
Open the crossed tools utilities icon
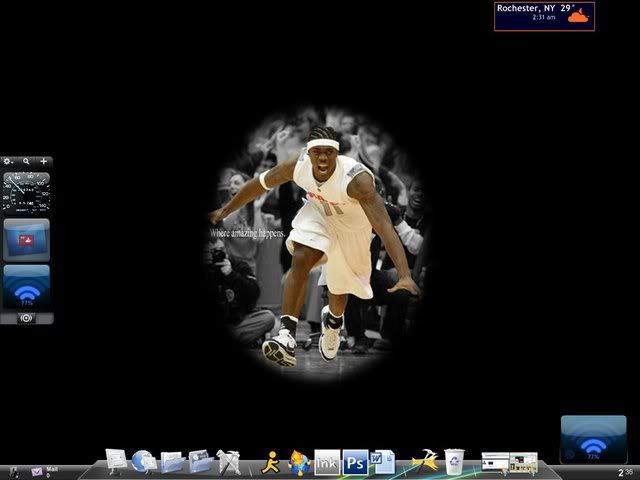tap(229, 462)
